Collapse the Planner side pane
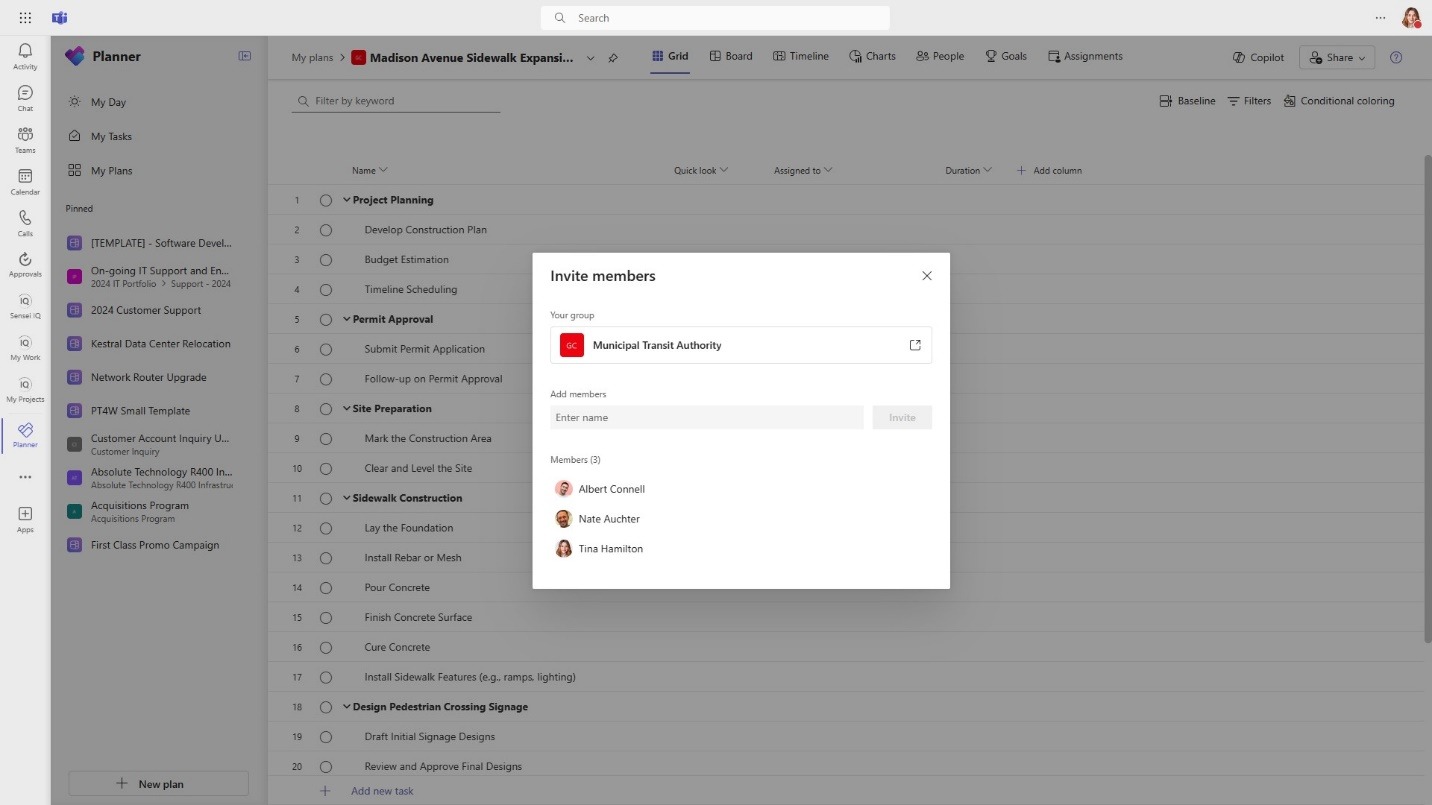Viewport: 1432px width, 805px height. click(x=245, y=56)
